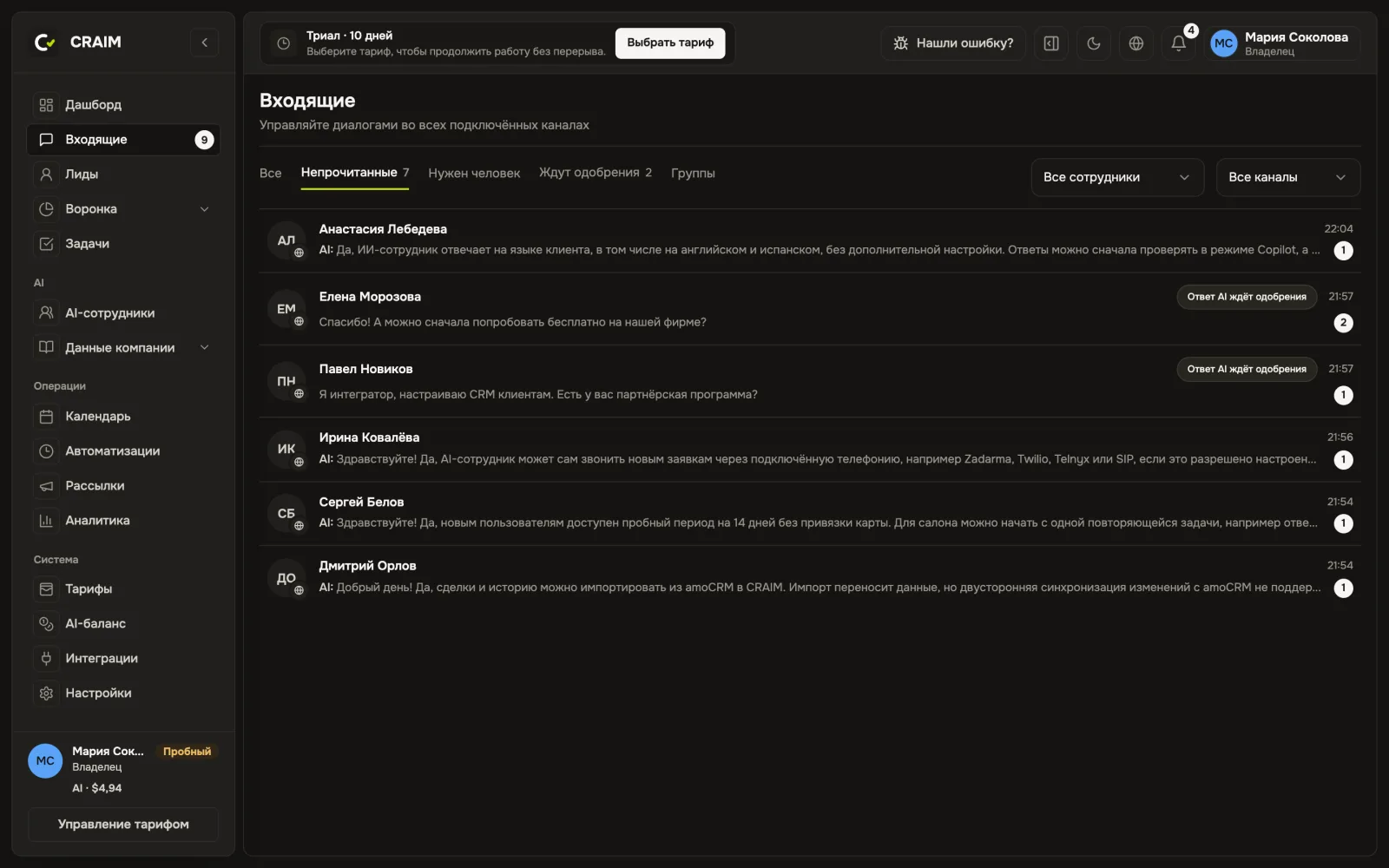The image size is (1389, 868).
Task: Go to Рассылки
Action: (123, 486)
